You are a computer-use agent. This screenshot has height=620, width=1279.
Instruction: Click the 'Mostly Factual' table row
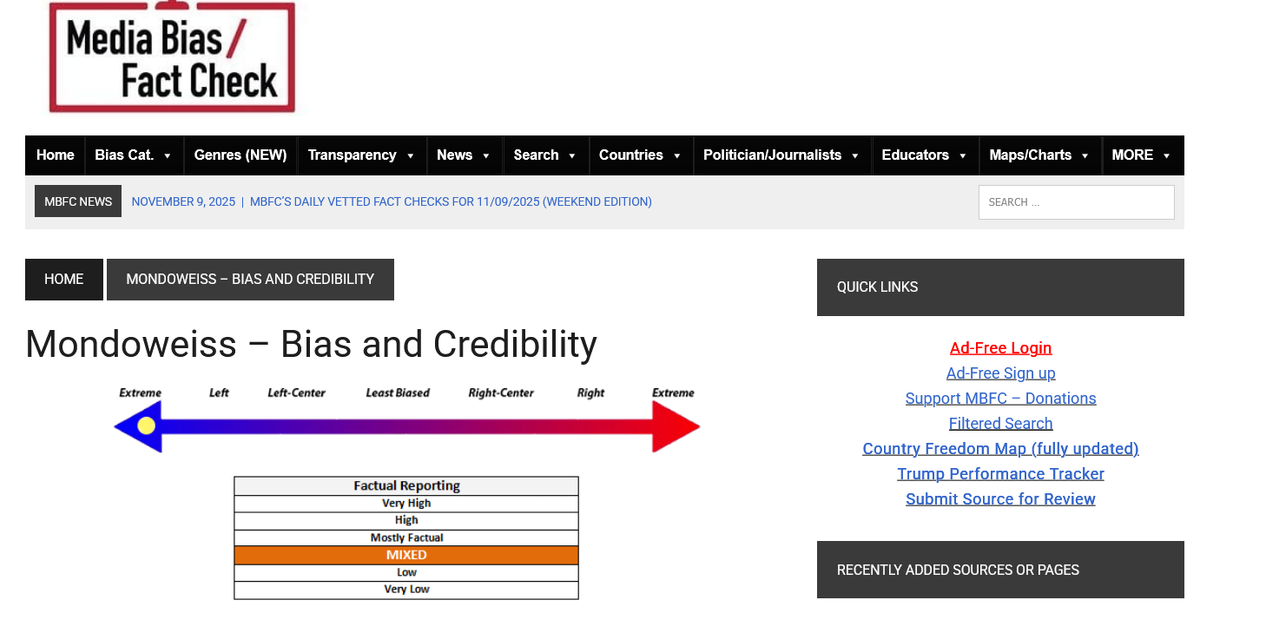coord(406,538)
